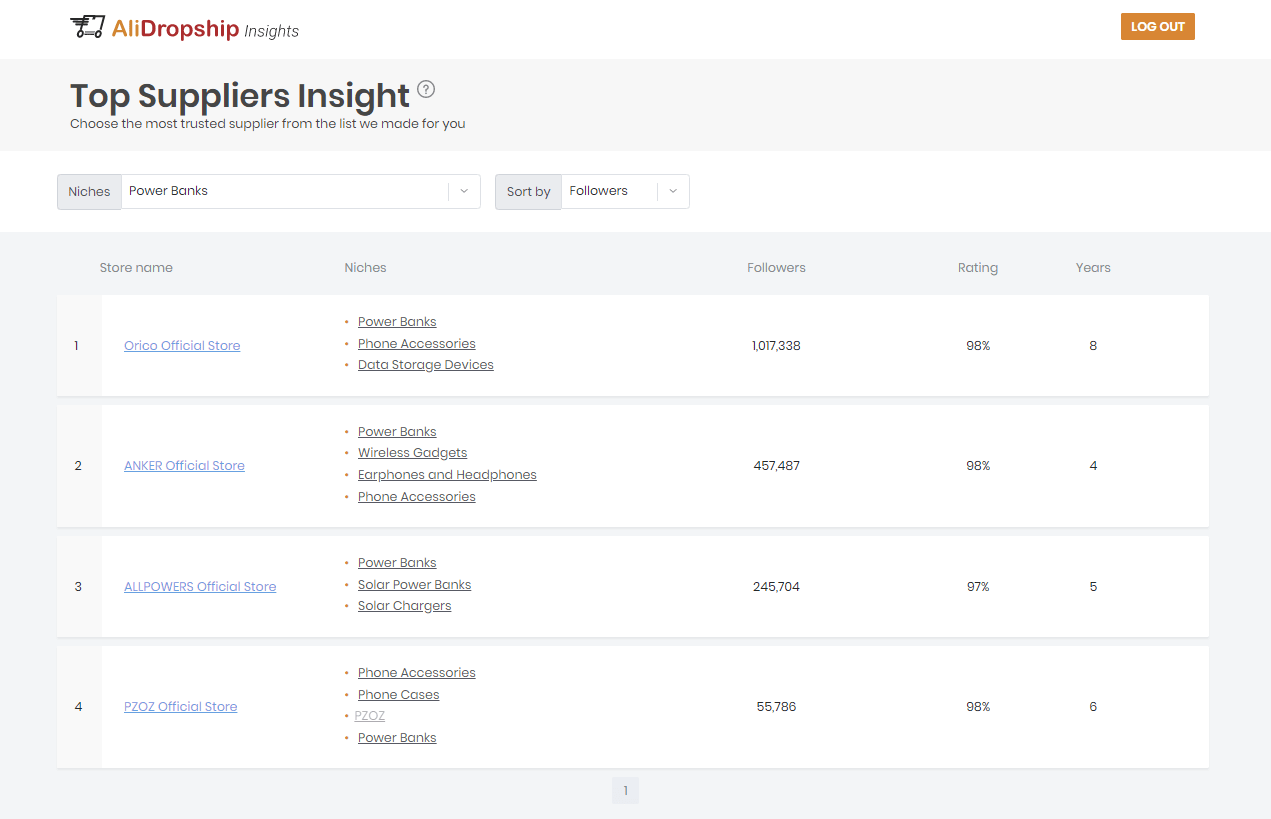1271x819 pixels.
Task: Expand the Sort by dropdown chevron
Action: pos(673,191)
